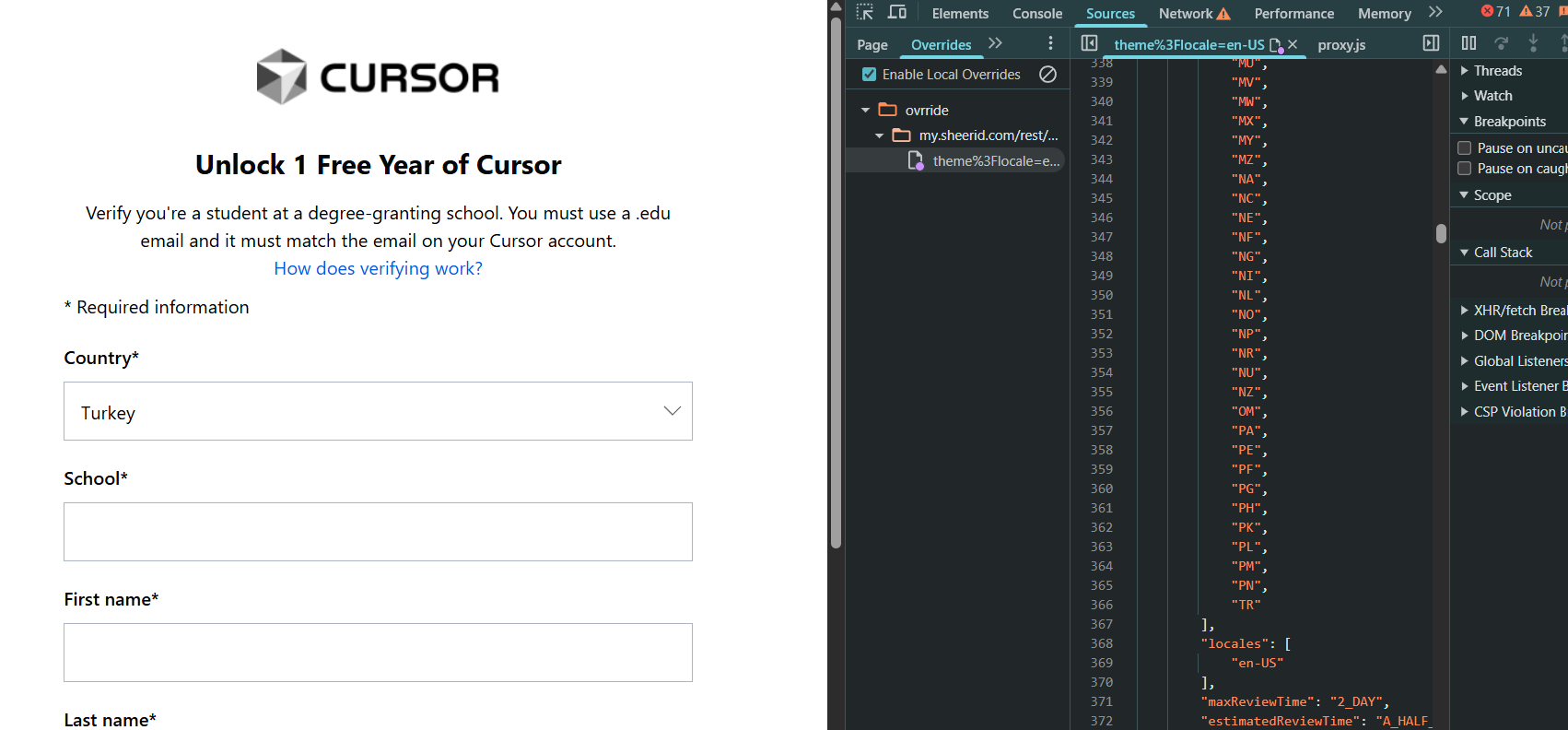
Task: Open the navigator three-dot menu
Action: [x=1050, y=43]
